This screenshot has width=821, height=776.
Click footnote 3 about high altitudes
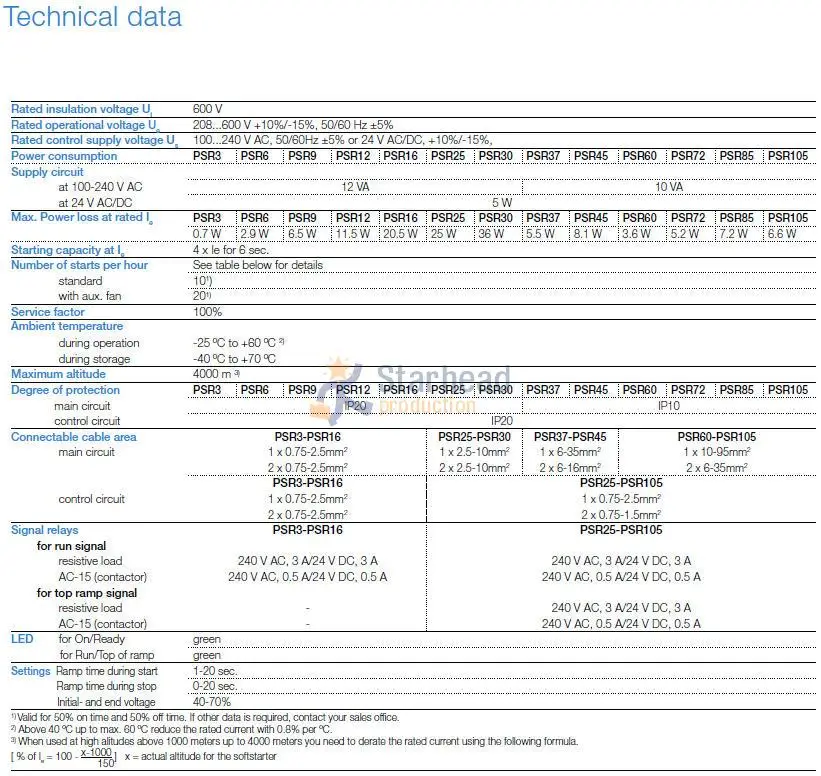tap(295, 741)
